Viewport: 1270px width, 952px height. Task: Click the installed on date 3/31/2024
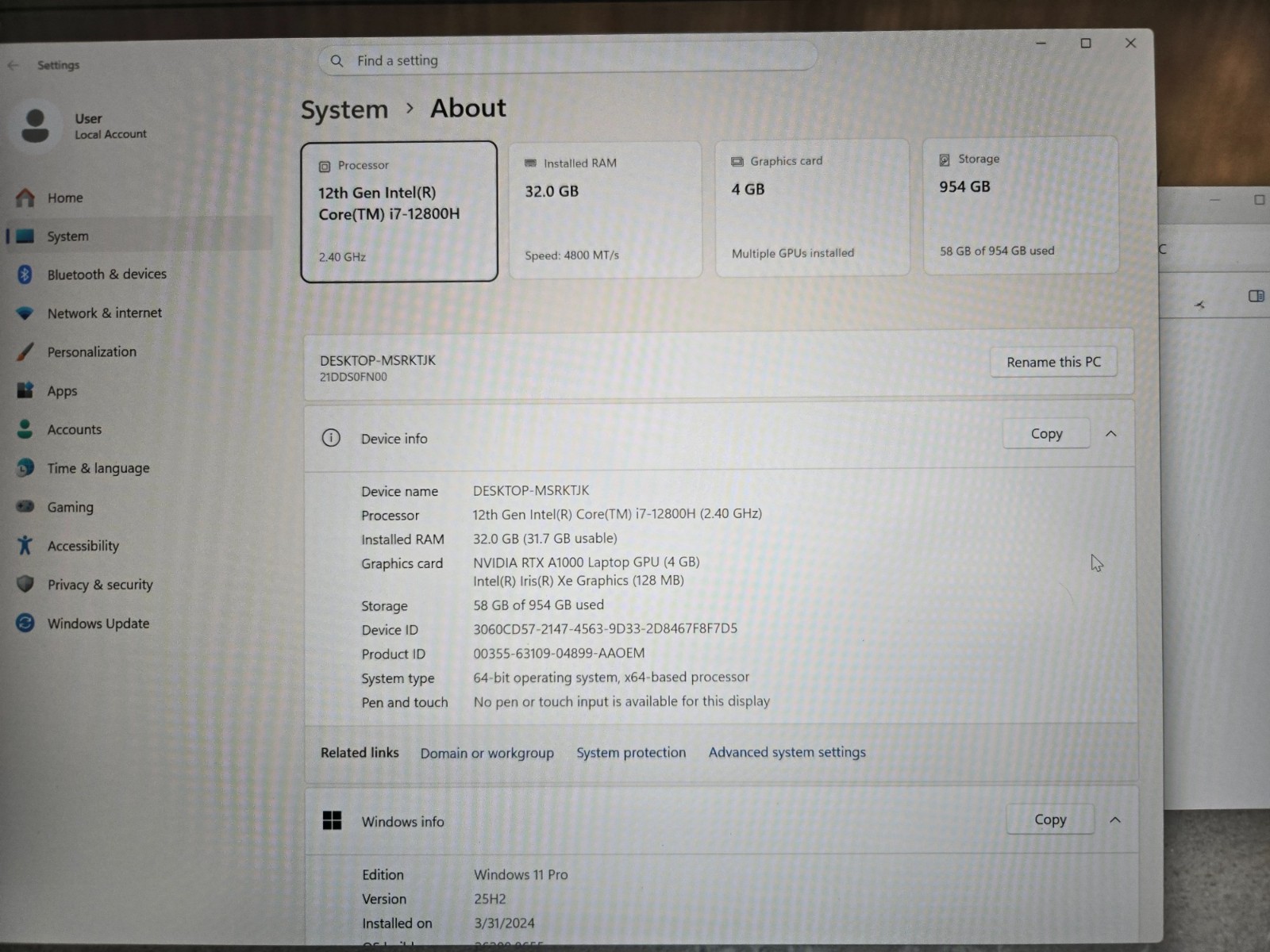pyautogui.click(x=504, y=923)
